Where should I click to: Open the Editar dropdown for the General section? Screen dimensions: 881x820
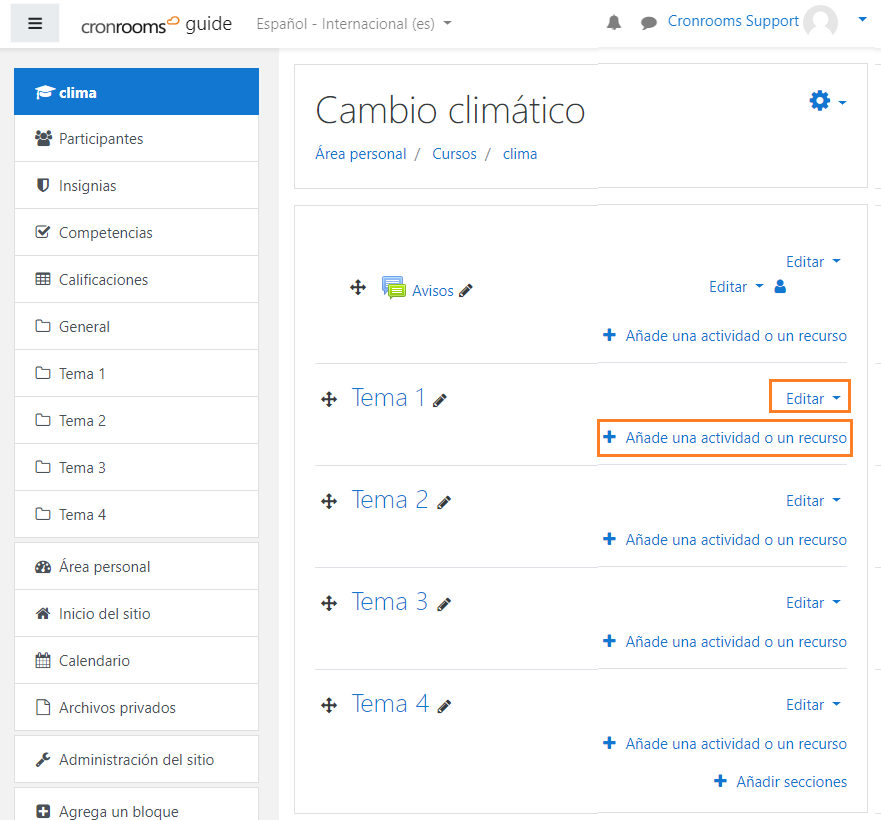tap(813, 262)
